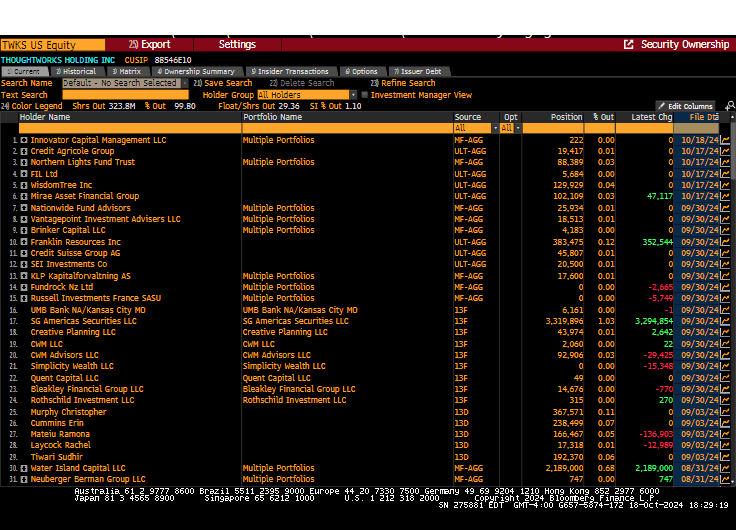
Task: Open the Opt column filter dropdown
Action: [x=518, y=128]
